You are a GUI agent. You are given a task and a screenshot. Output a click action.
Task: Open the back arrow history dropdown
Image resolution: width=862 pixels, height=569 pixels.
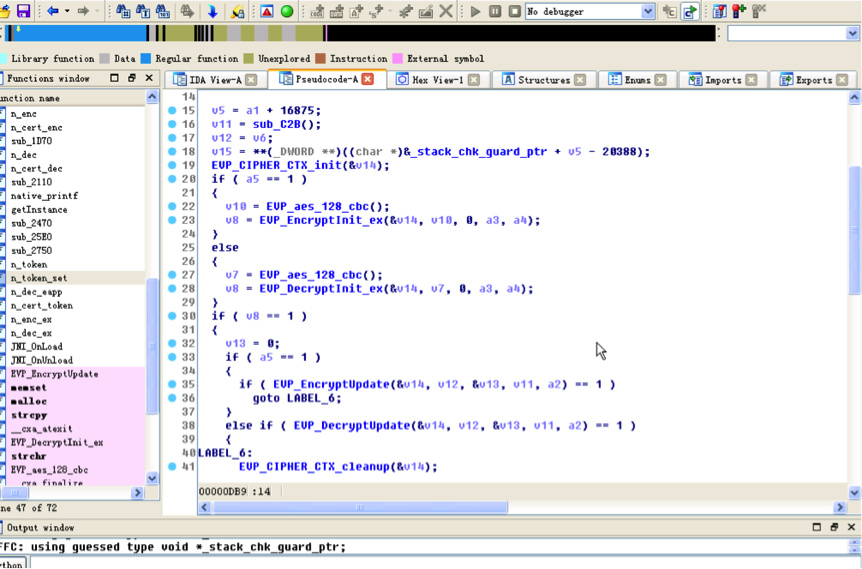tap(67, 11)
